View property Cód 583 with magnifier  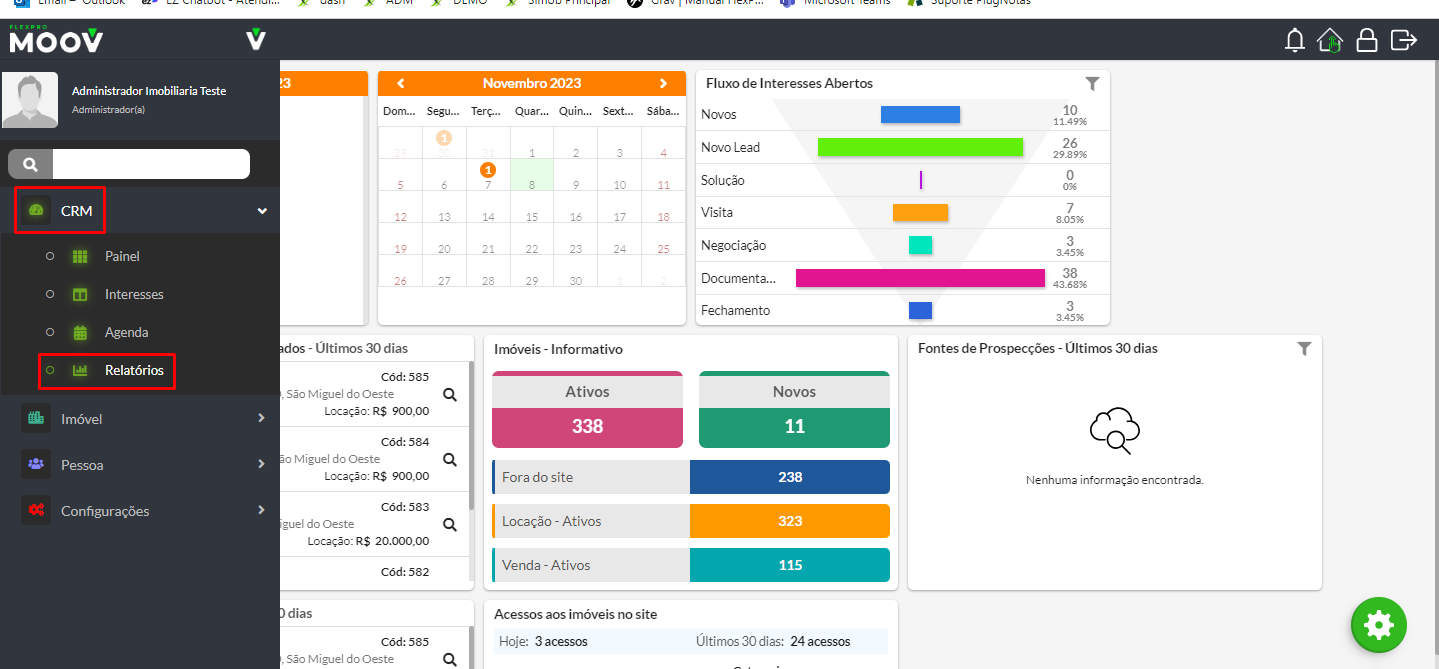pyautogui.click(x=450, y=524)
